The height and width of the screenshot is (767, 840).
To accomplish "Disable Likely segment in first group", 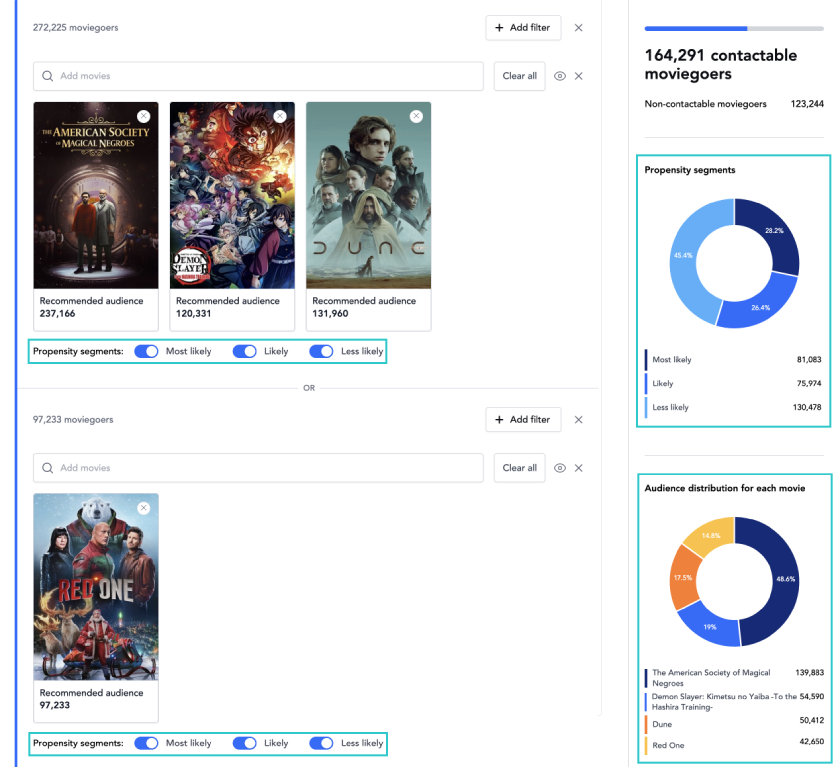I will (x=245, y=351).
